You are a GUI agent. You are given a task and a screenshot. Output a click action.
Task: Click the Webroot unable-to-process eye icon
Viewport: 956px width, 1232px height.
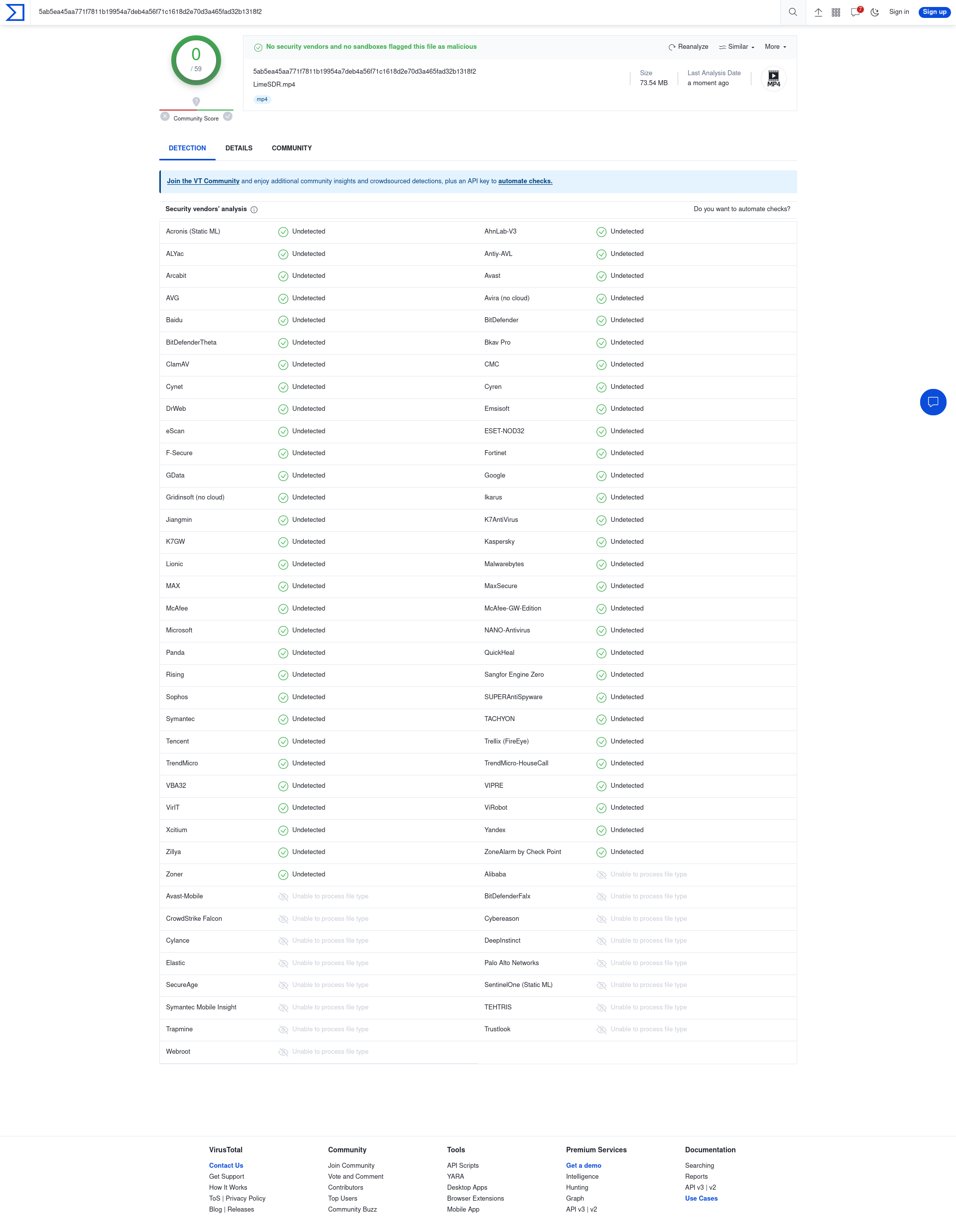(x=283, y=1052)
